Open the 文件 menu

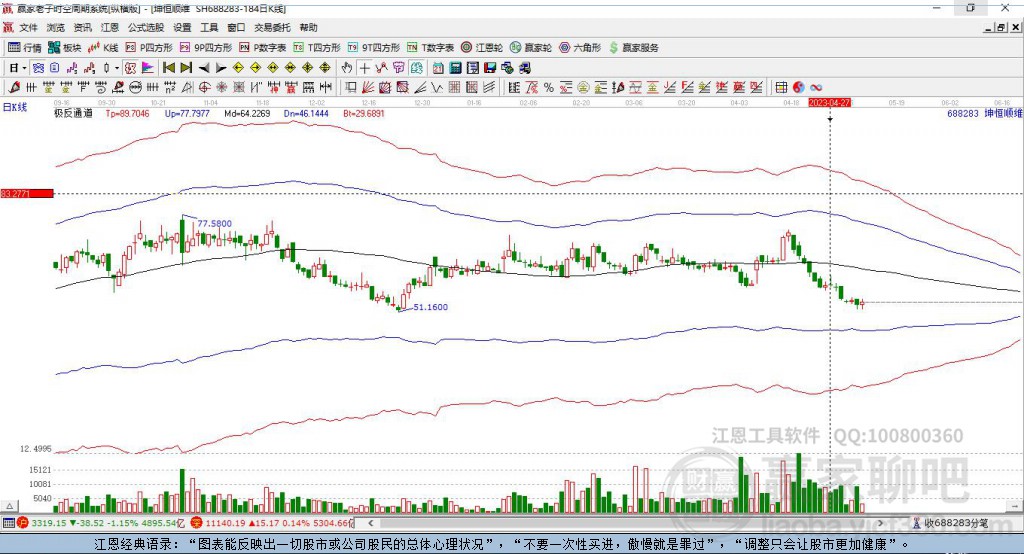click(28, 27)
